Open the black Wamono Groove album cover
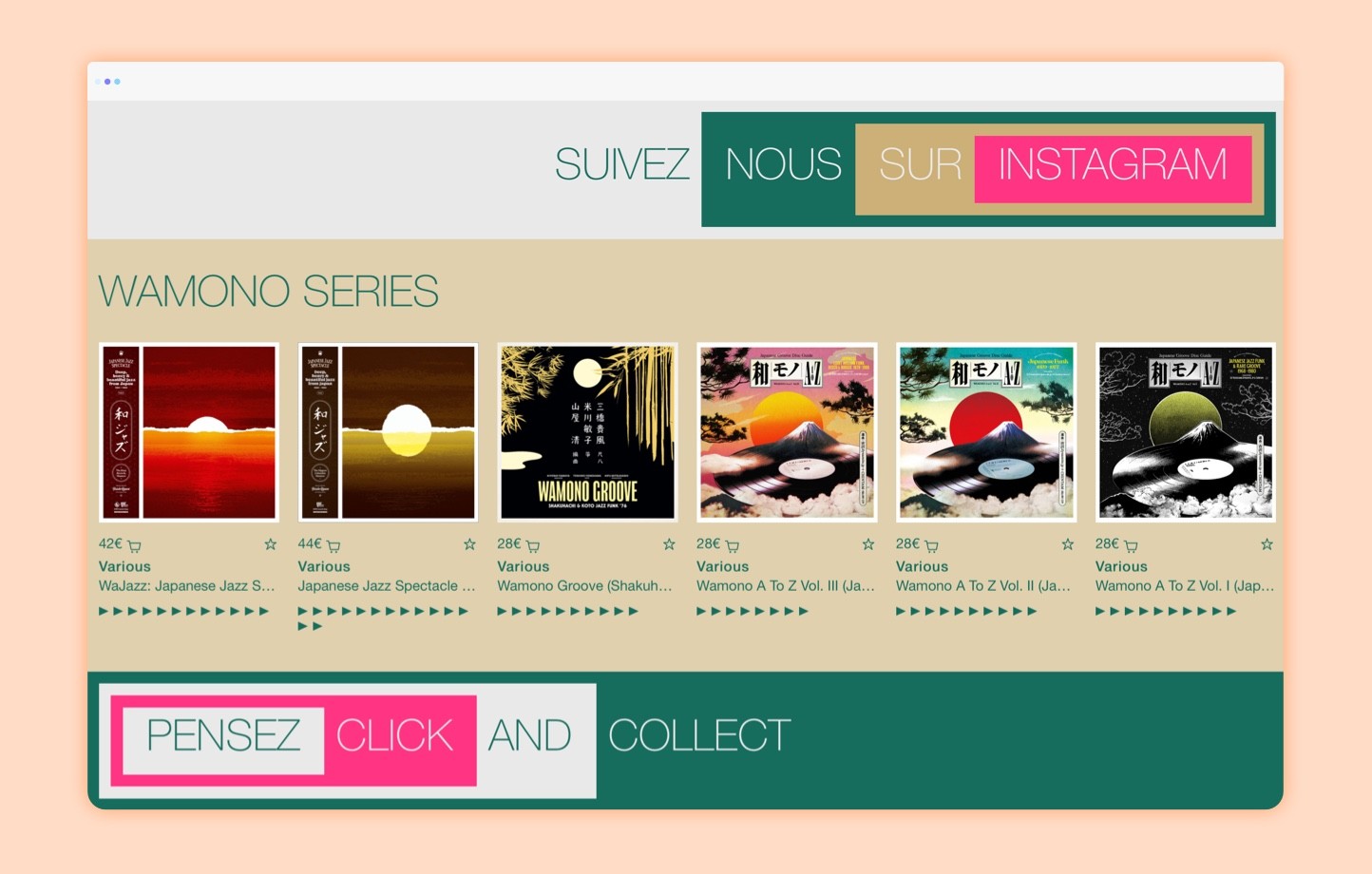 [x=587, y=432]
